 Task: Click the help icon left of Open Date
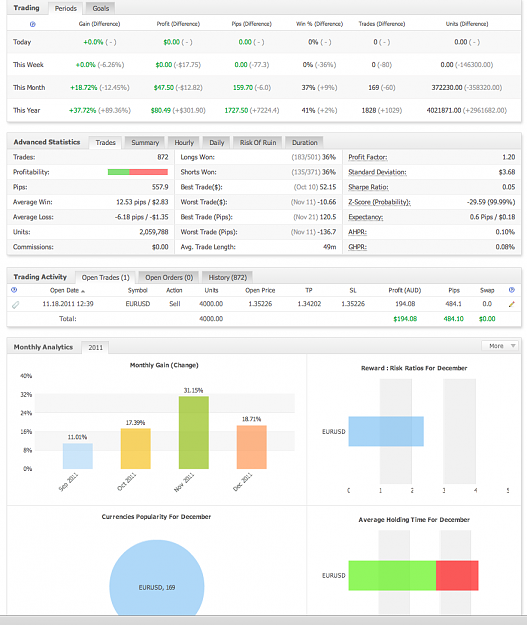pyautogui.click(x=14, y=290)
